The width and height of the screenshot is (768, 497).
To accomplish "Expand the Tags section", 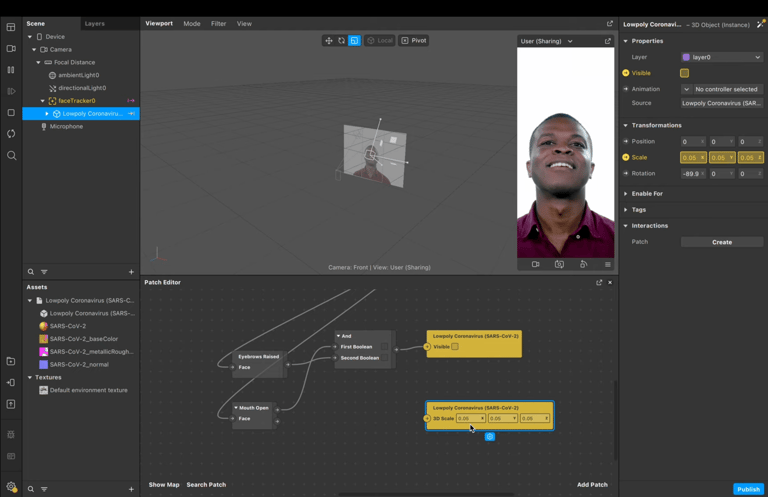I will (625, 210).
